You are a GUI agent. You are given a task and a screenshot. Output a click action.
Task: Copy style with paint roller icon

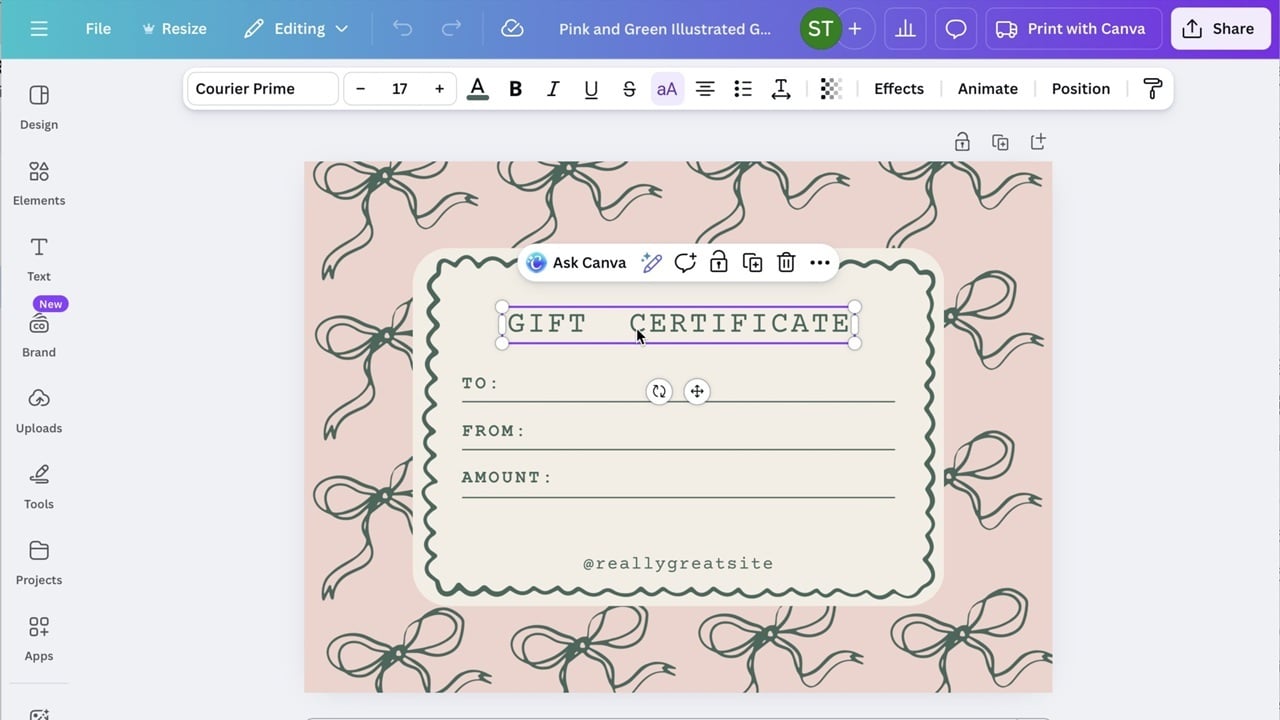1152,89
